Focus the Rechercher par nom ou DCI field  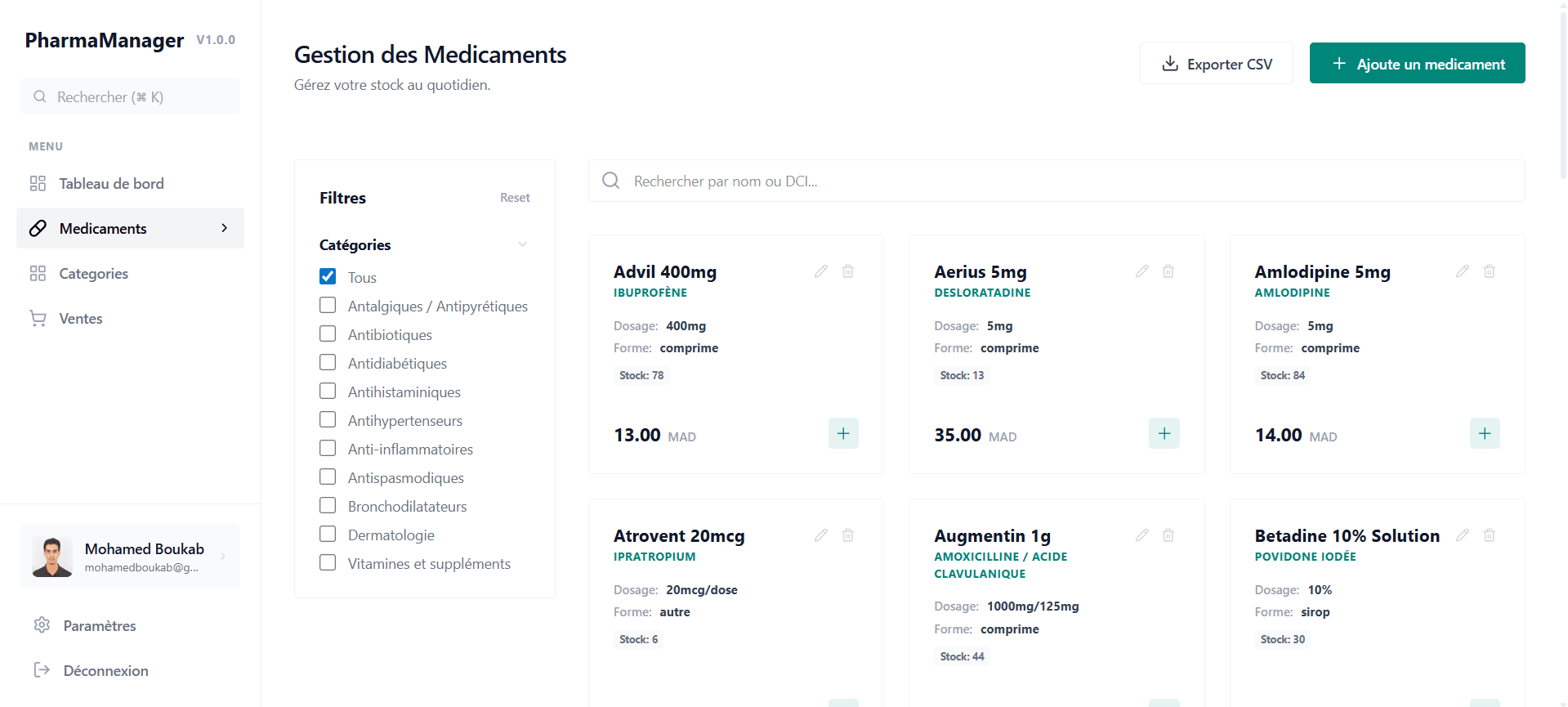click(x=1057, y=181)
